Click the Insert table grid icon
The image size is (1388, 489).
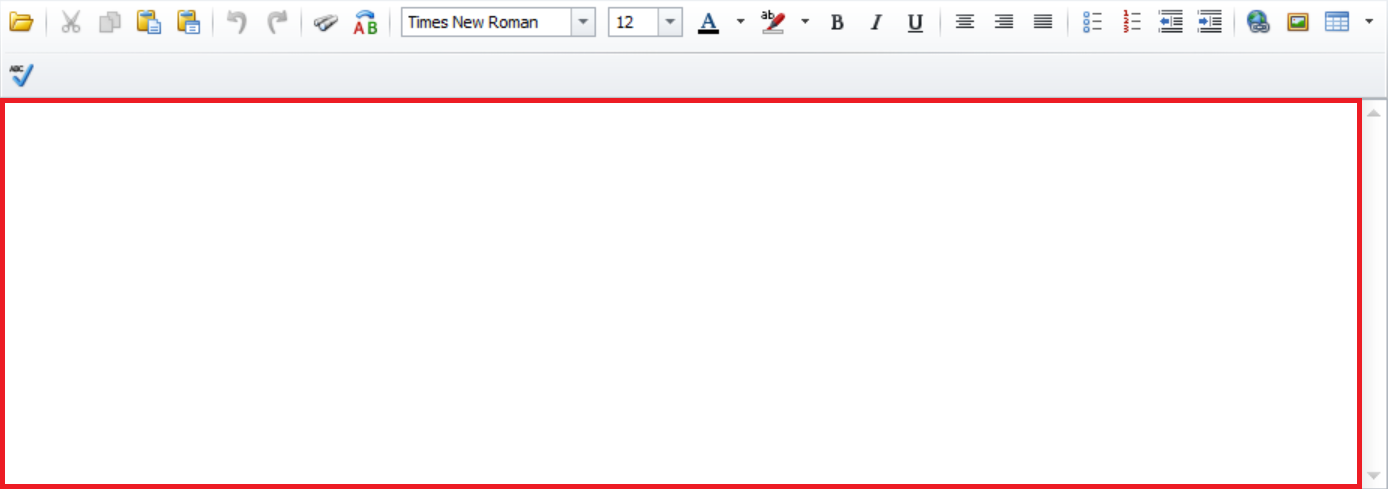pos(1337,22)
